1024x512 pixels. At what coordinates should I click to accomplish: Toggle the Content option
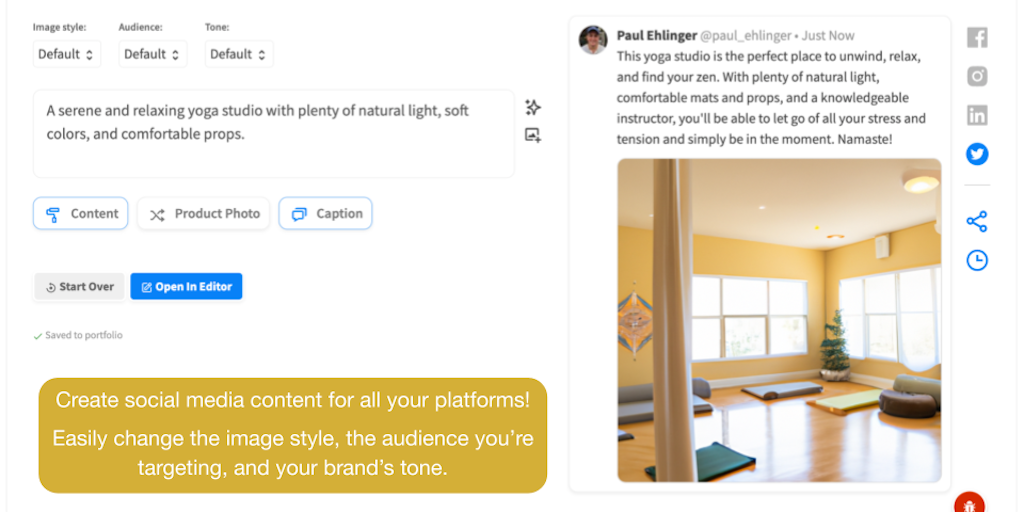tap(81, 213)
